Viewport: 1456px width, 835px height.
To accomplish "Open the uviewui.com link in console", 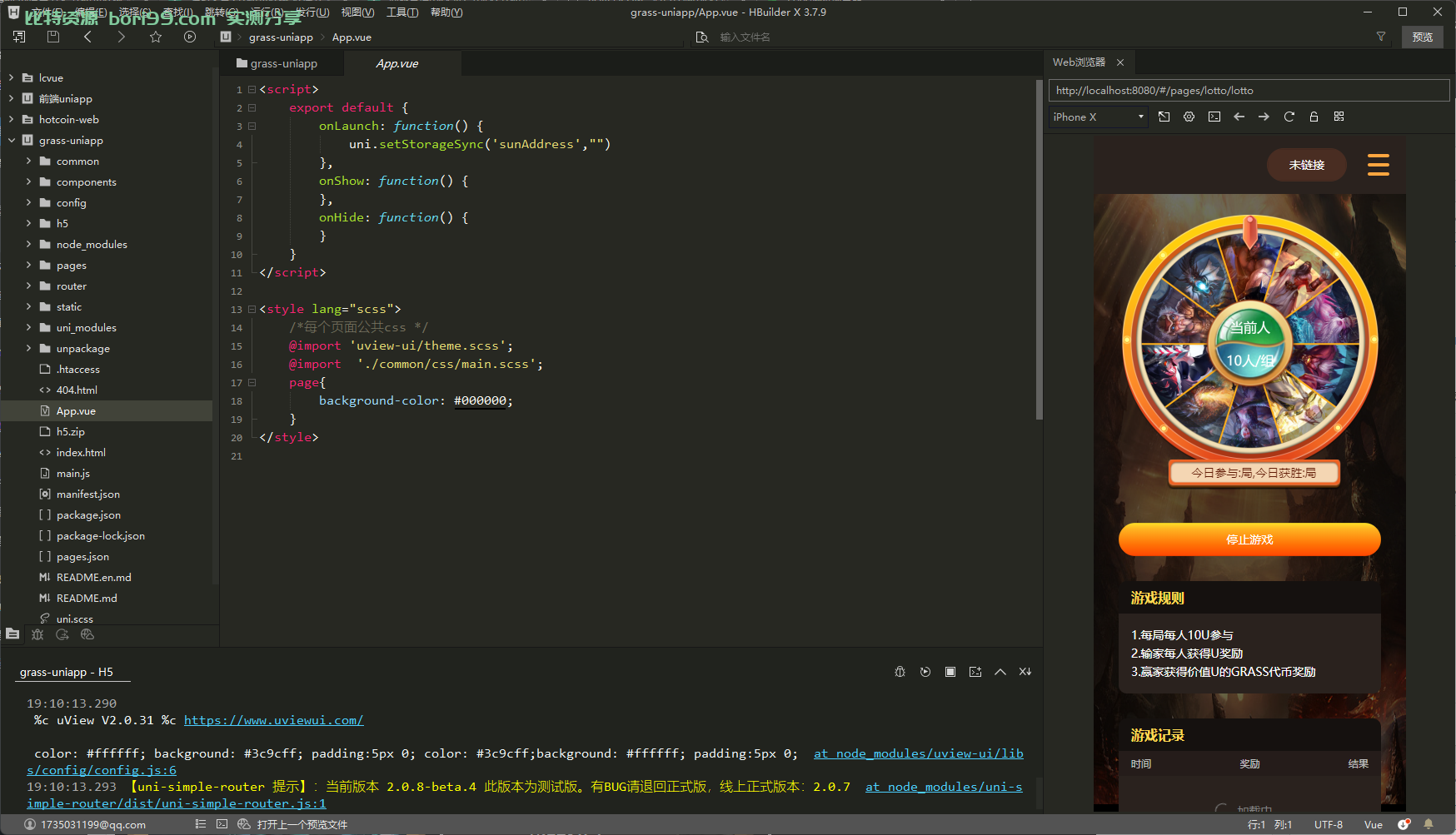I will [273, 720].
